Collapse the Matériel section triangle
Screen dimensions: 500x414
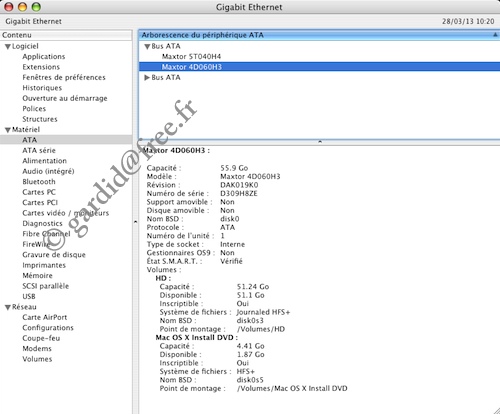8,130
